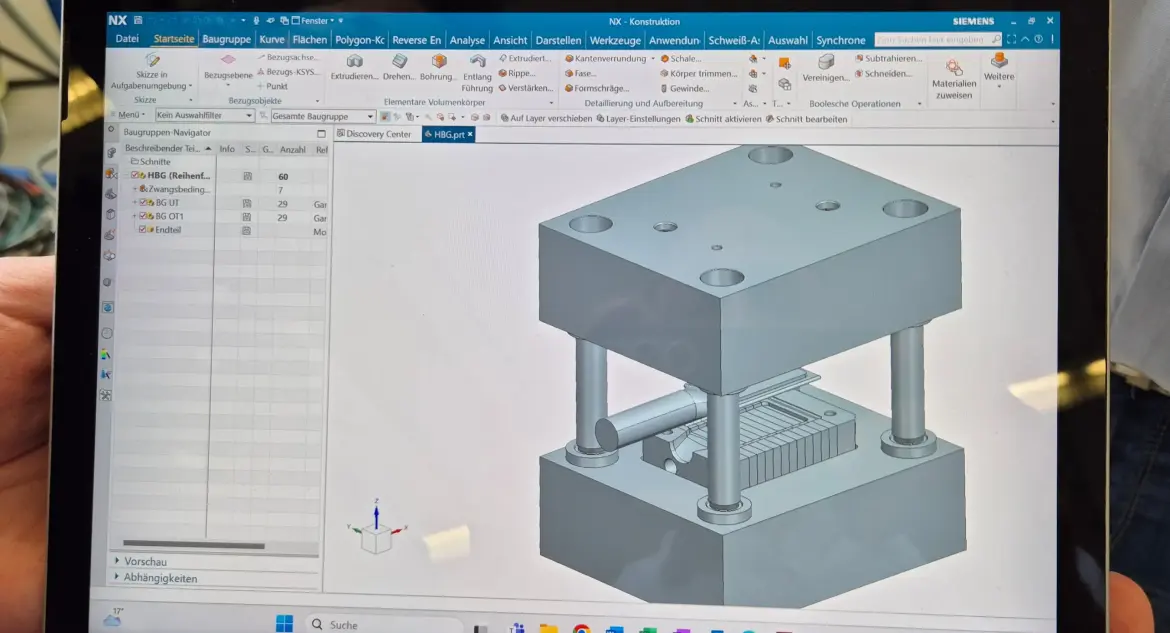Image resolution: width=1170 pixels, height=633 pixels.
Task: Click the Schale shell tool
Action: coord(681,58)
